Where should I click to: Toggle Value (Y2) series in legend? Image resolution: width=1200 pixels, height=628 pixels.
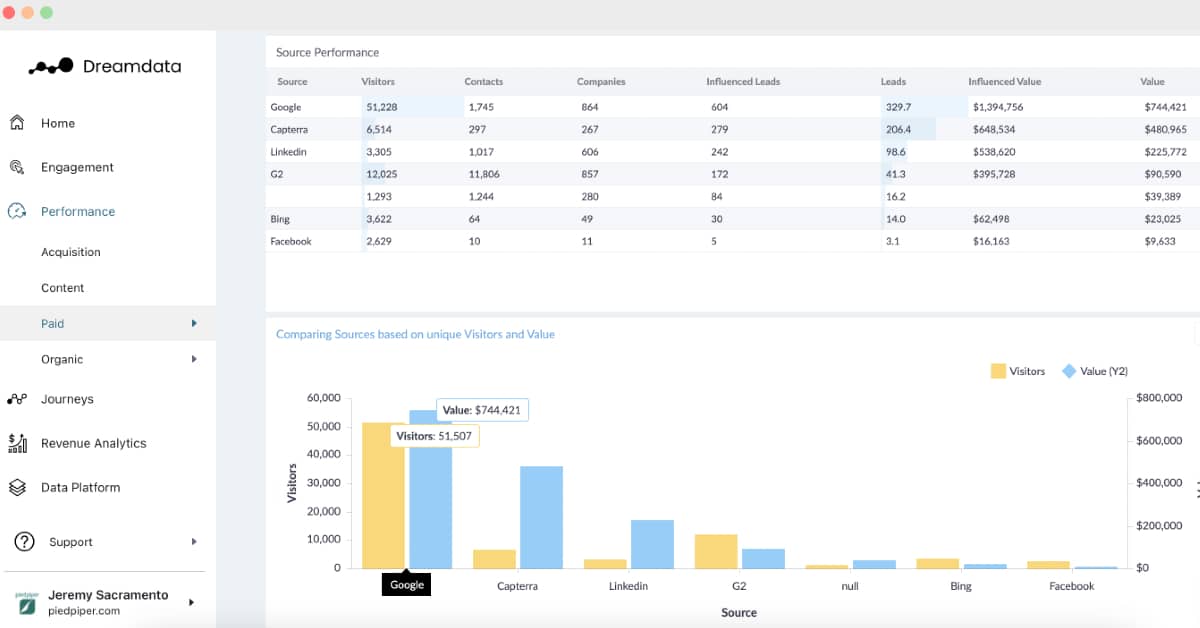pos(1095,371)
